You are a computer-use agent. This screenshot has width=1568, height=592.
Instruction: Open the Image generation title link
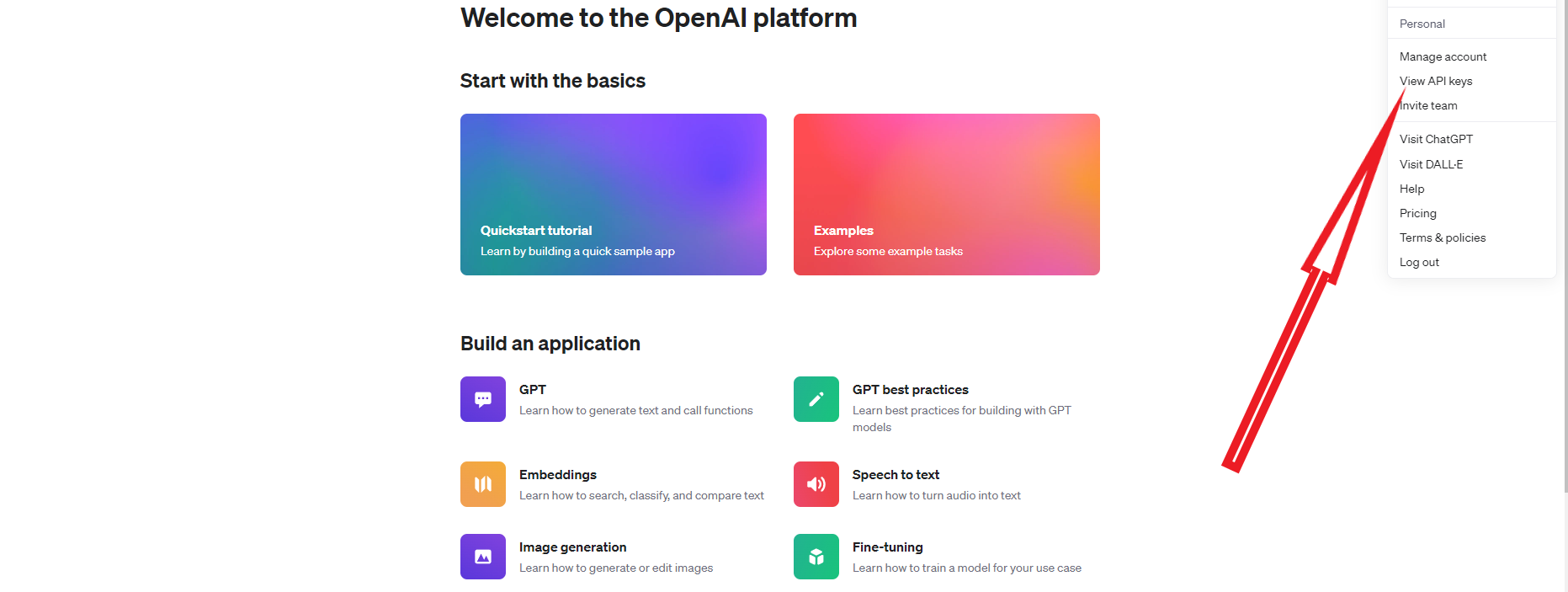[572, 547]
